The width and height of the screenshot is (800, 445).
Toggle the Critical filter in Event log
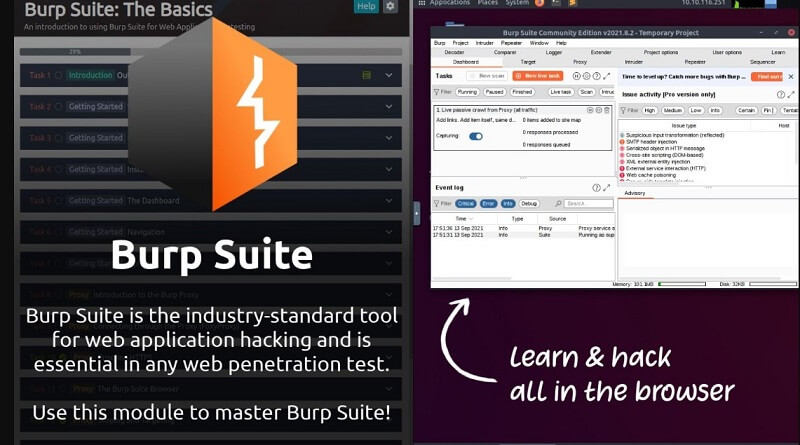[x=465, y=204]
